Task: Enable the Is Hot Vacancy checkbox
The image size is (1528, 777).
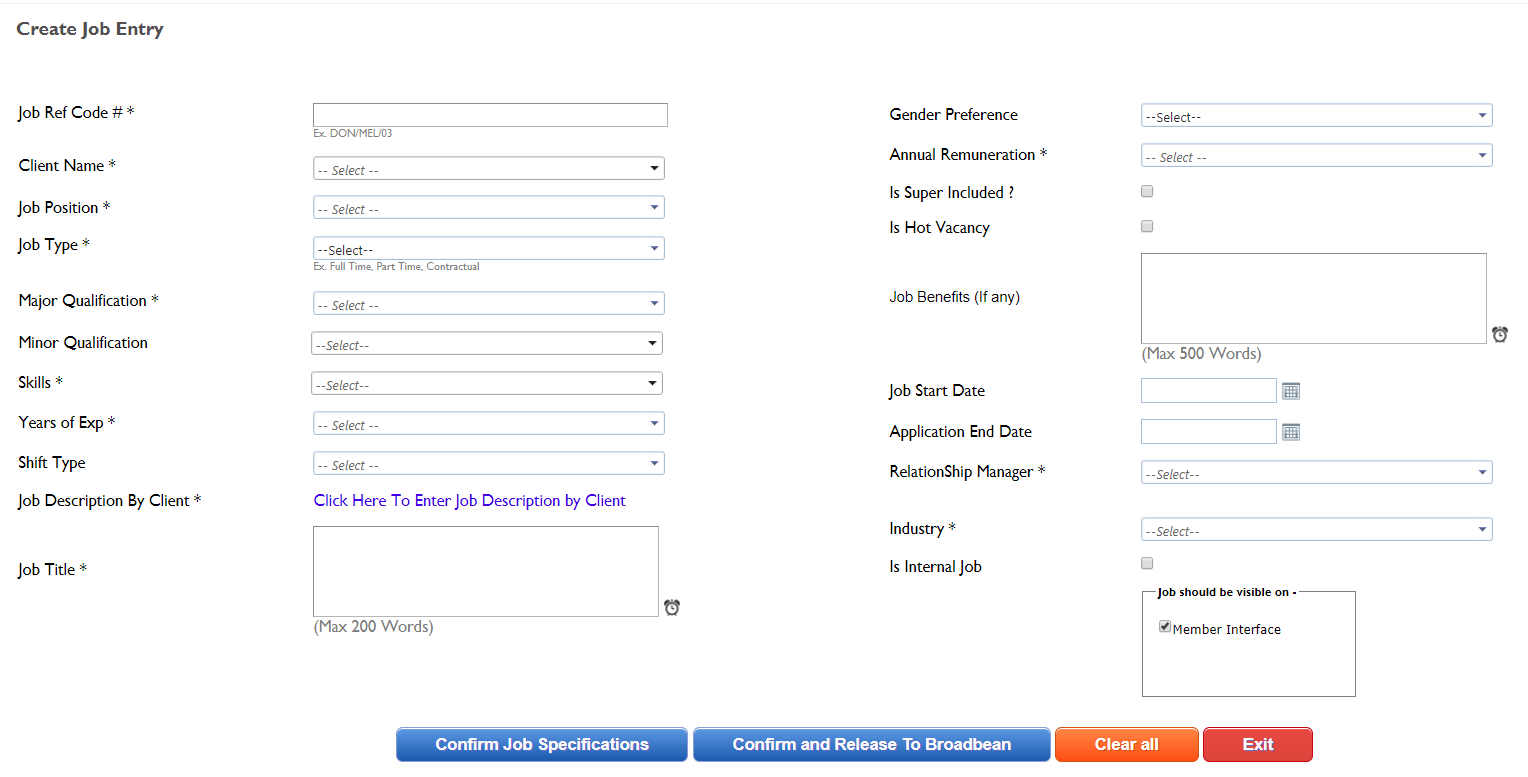Action: click(1147, 226)
